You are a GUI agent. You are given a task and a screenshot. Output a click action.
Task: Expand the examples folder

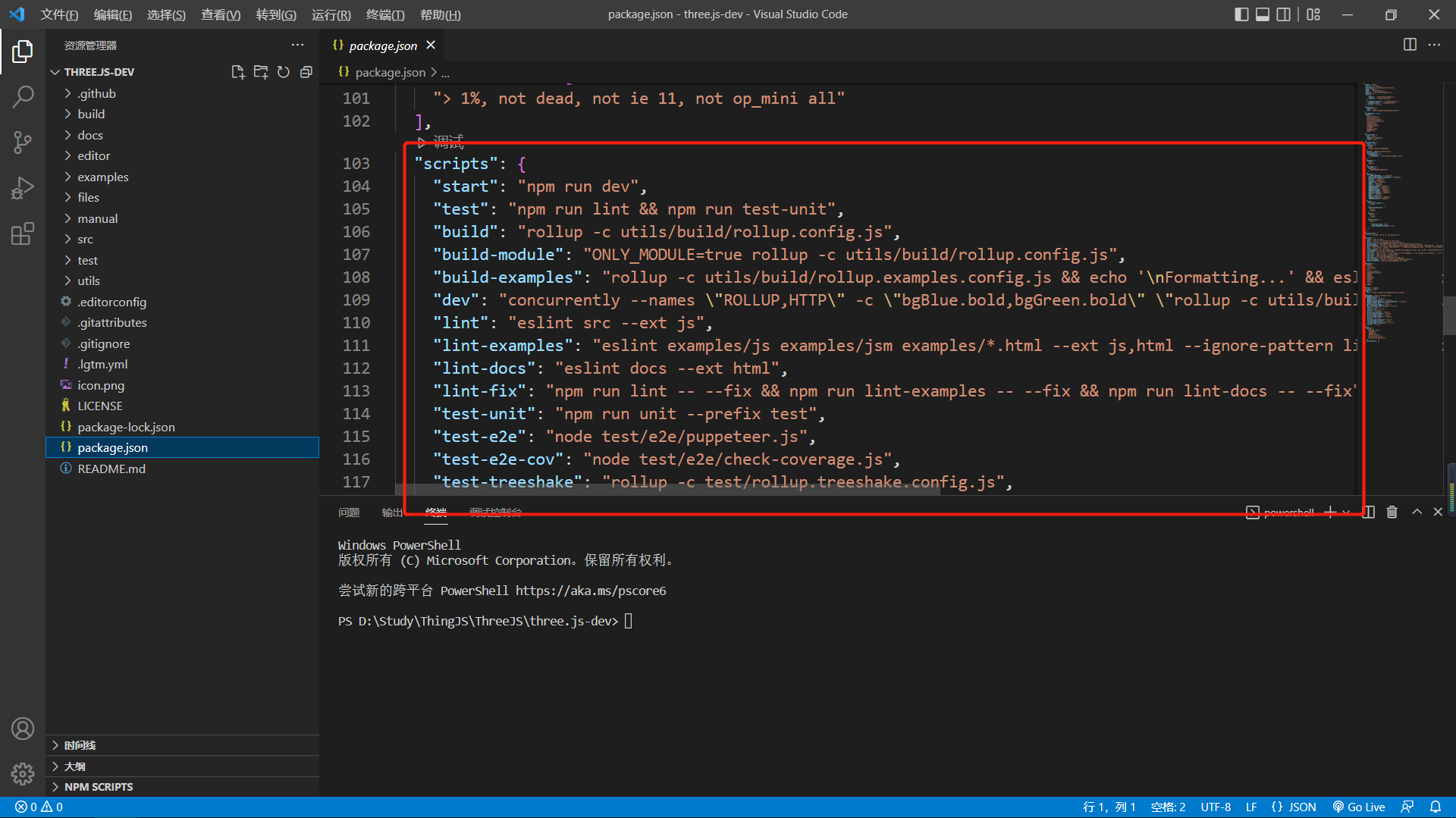[182, 177]
